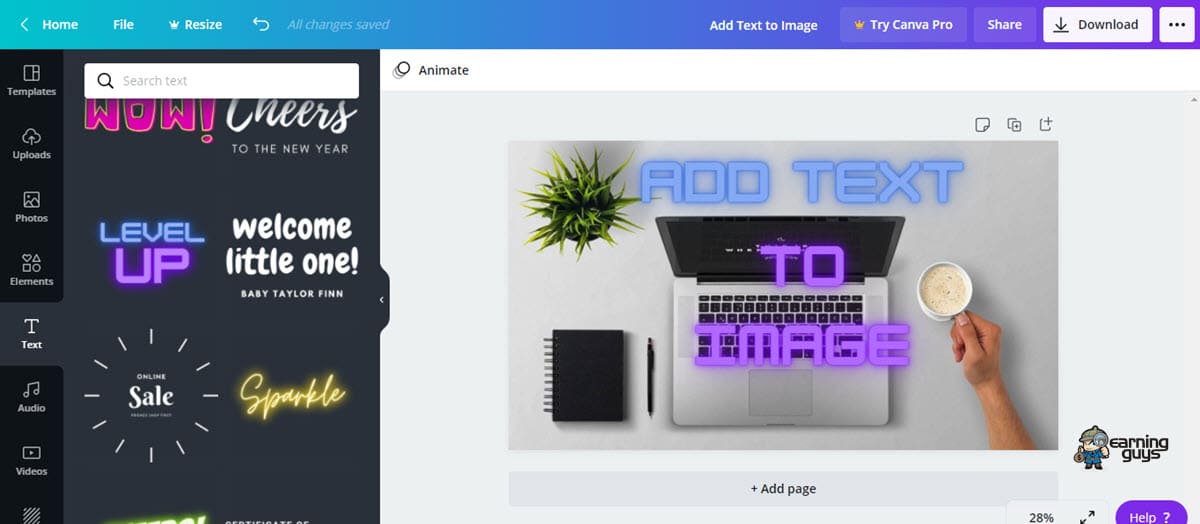
Task: Click the Add Text to Image title
Action: [x=763, y=25]
